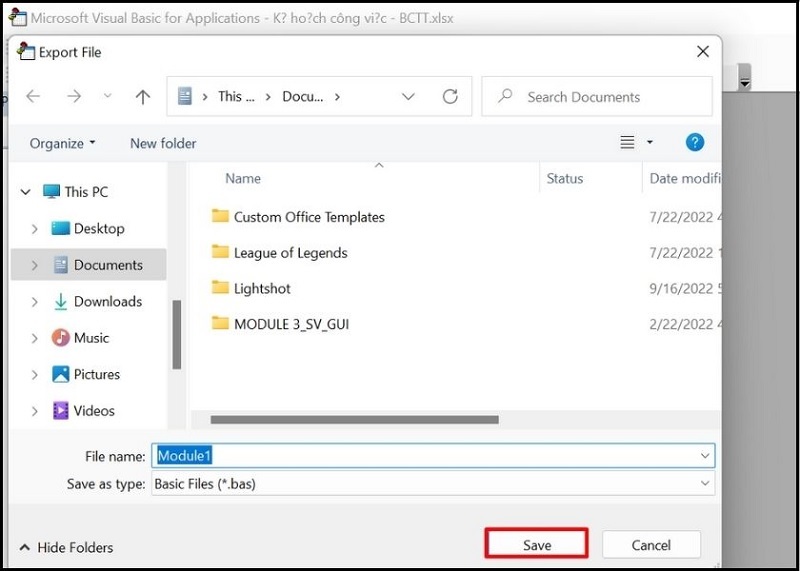Click the horizontal scrollbar in file list
This screenshot has width=800, height=571.
click(x=355, y=420)
